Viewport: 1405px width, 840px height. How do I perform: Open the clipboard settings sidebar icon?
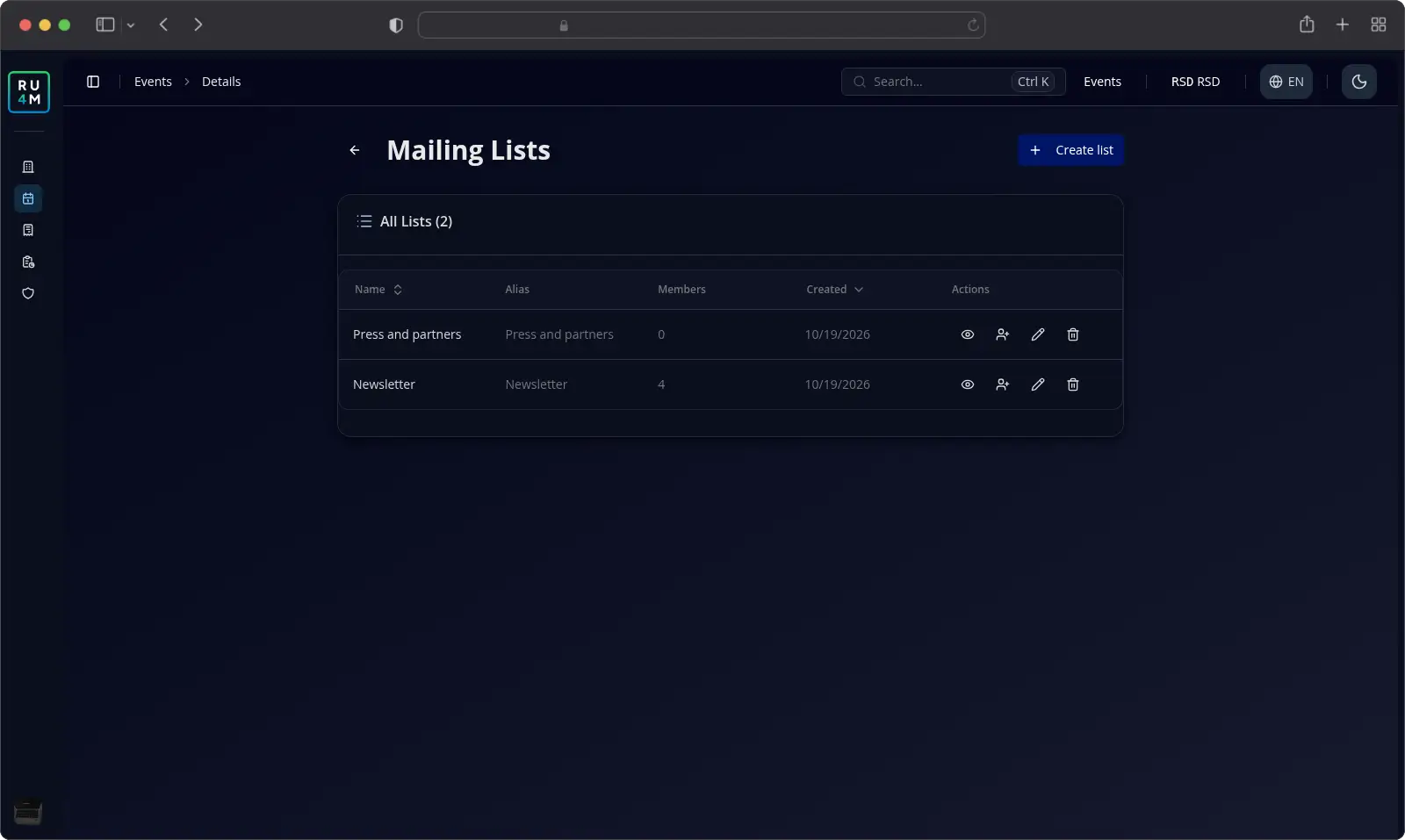(28, 262)
